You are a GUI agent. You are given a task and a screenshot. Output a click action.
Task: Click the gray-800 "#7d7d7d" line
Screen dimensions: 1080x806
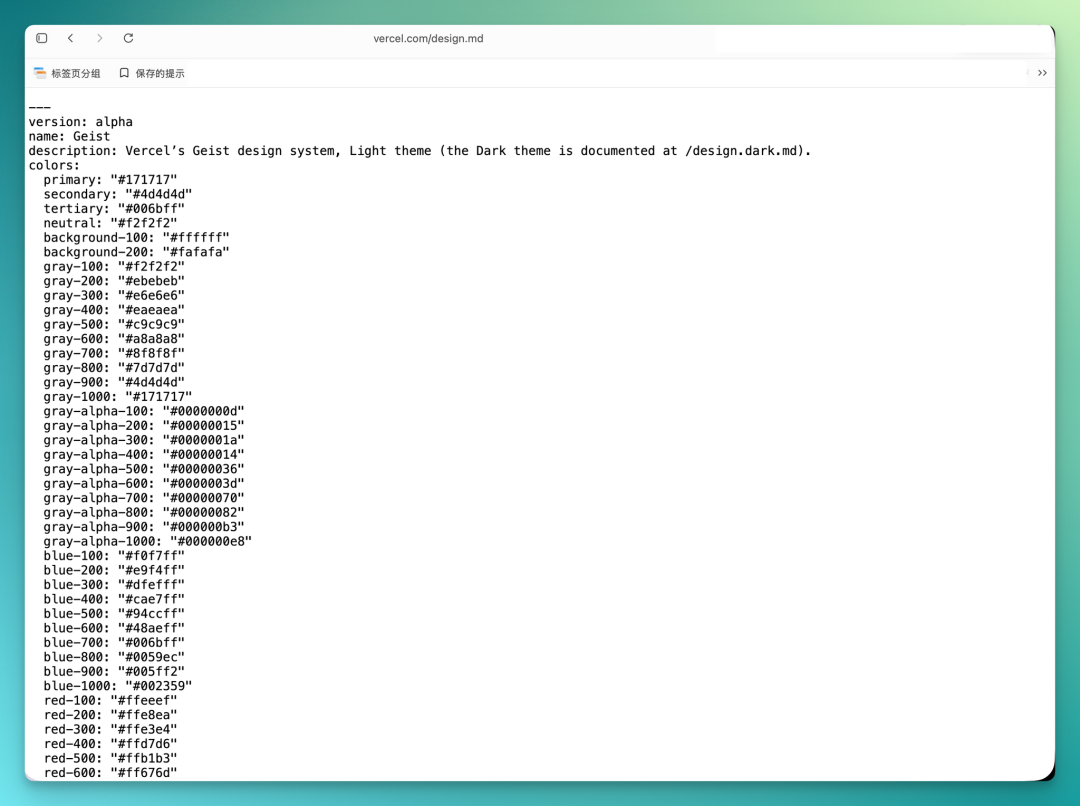(x=114, y=368)
